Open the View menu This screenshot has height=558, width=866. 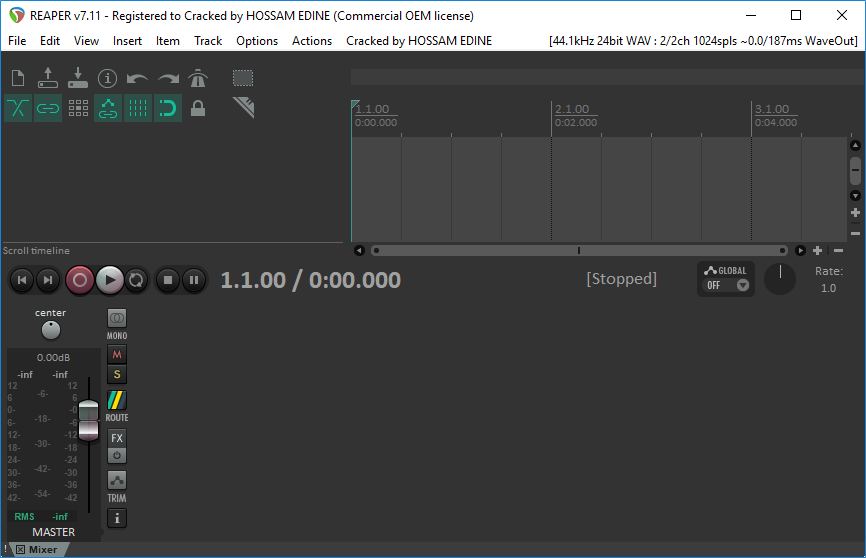click(86, 41)
